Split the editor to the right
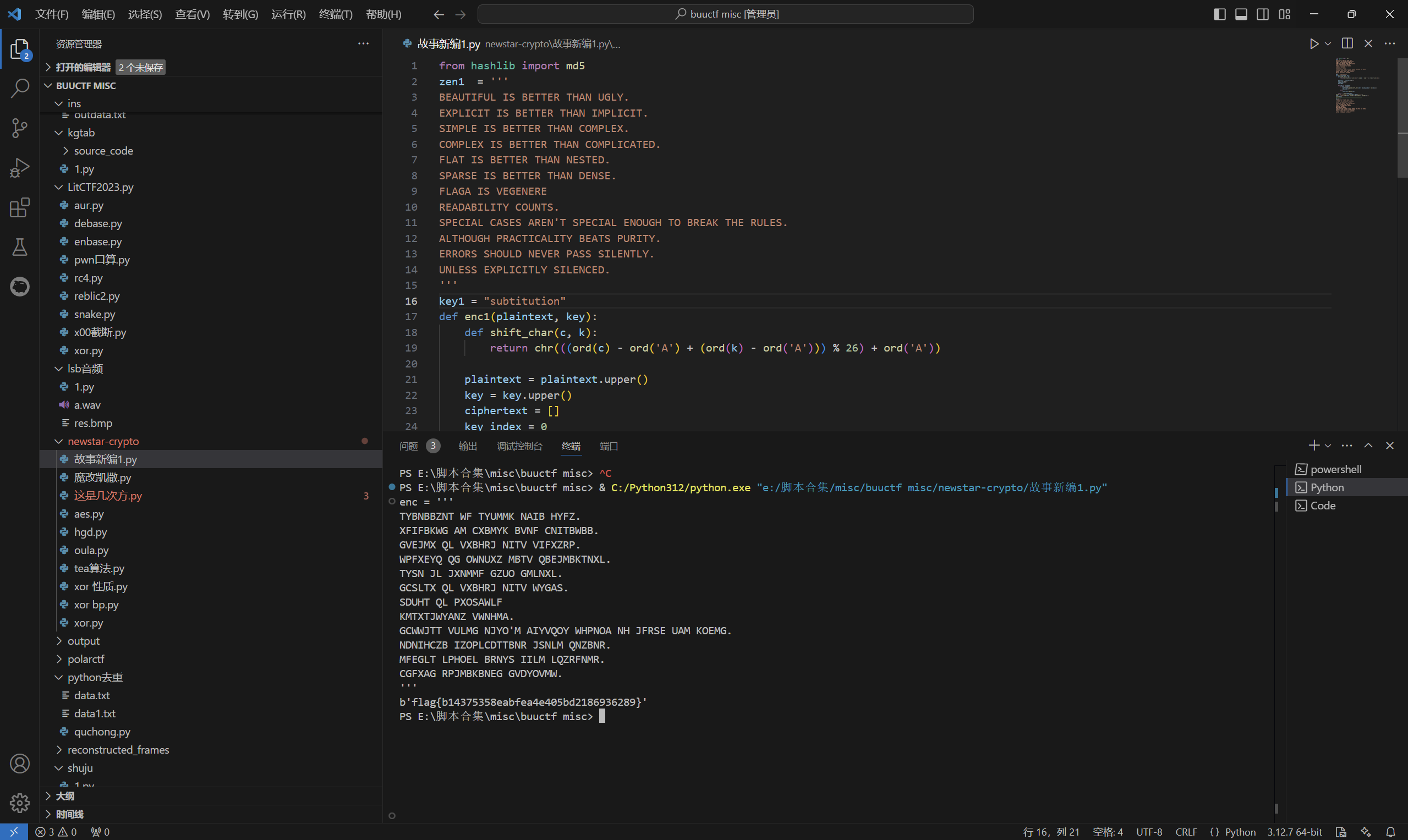This screenshot has height=840, width=1408. coord(1347,43)
